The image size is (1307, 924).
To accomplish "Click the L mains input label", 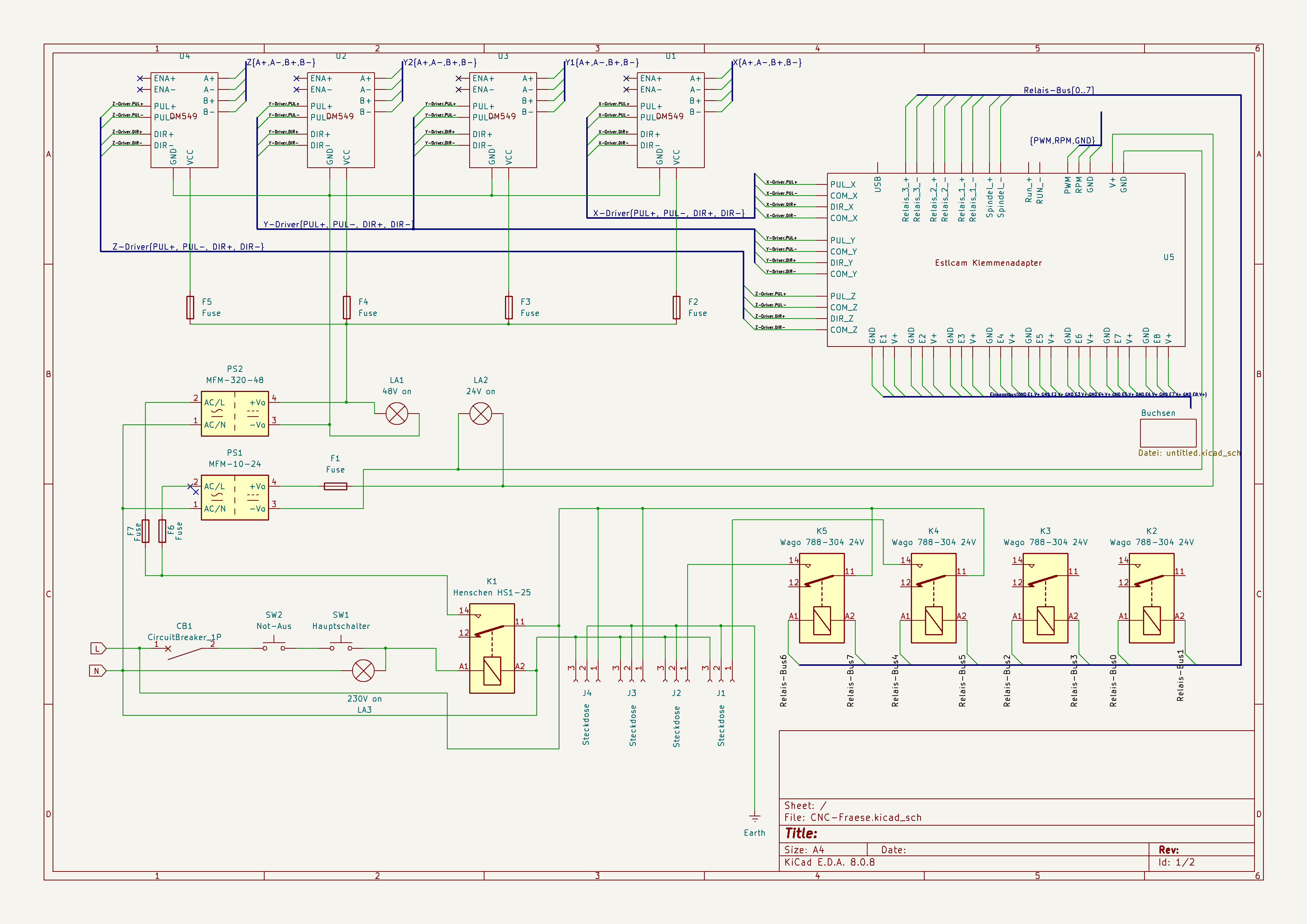I will pos(98,649).
